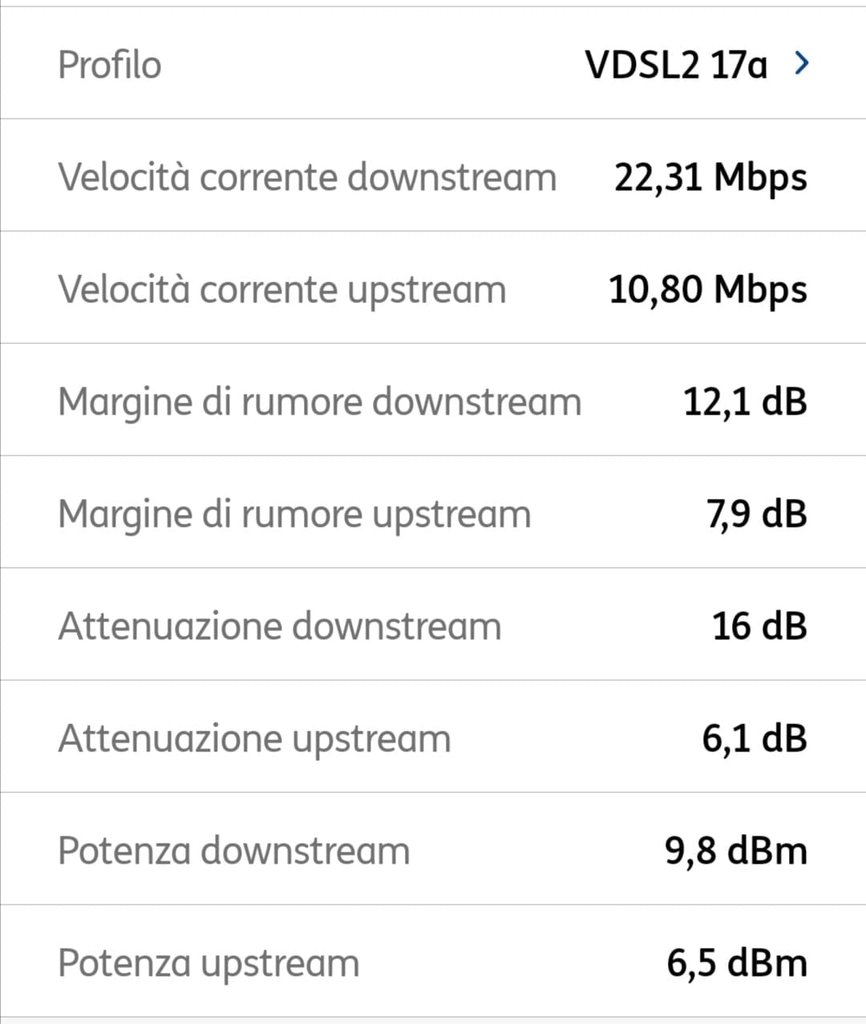
Task: Click the Mbps unit beside 22,31
Action: click(762, 178)
